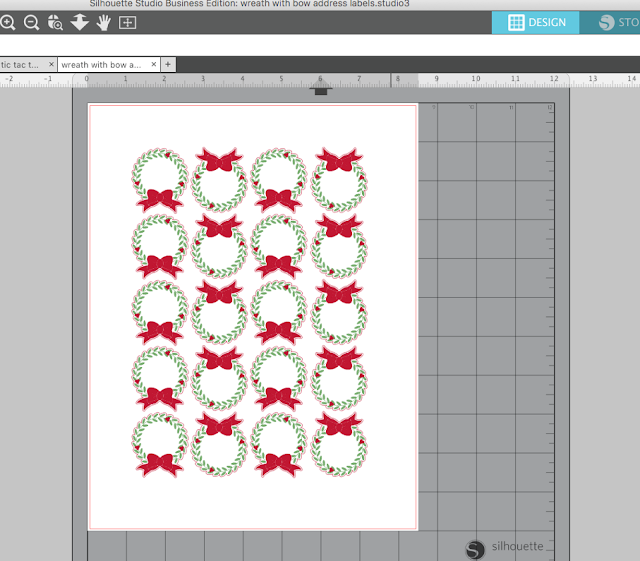Add a new document tab
Screen dimensions: 640x561
[x=168, y=64]
